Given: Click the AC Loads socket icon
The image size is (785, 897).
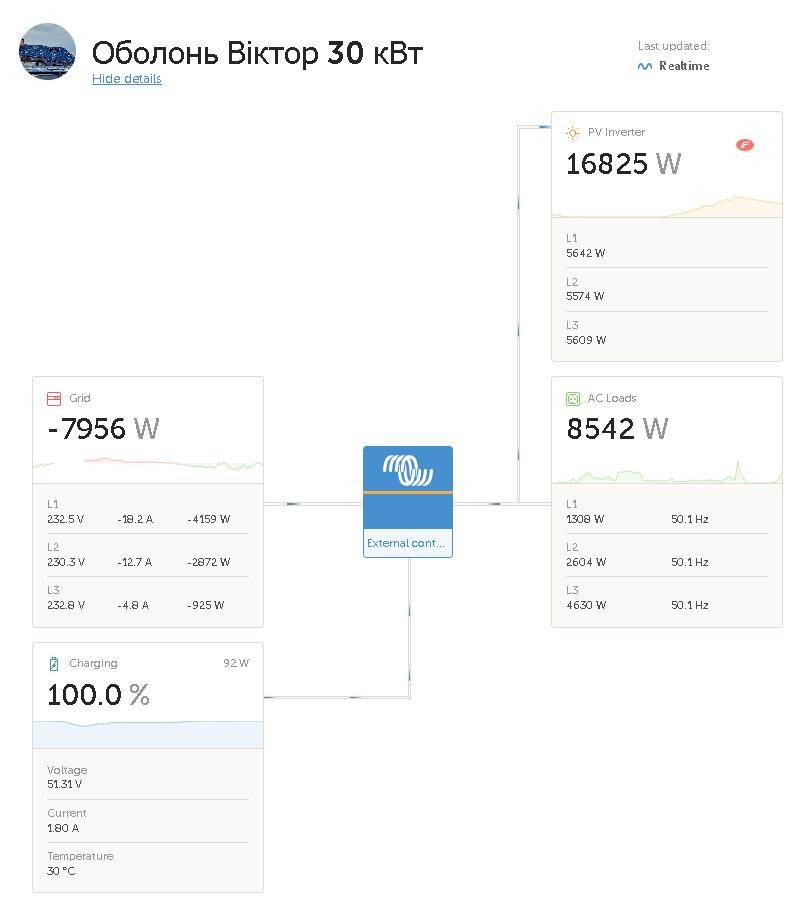Looking at the screenshot, I should pyautogui.click(x=573, y=398).
